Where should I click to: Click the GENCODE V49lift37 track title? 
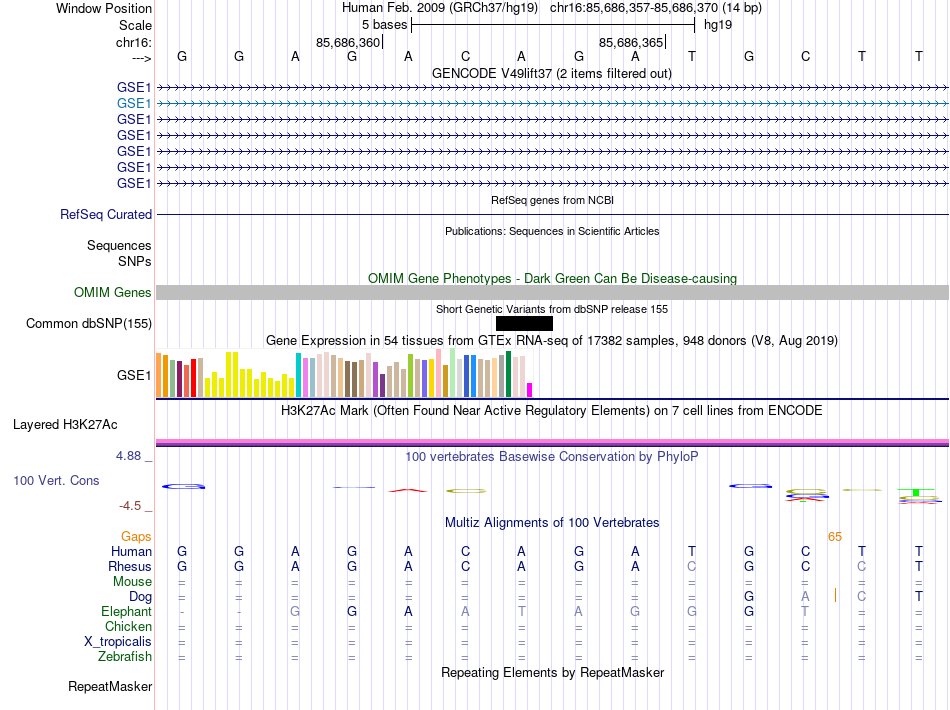pyautogui.click(x=552, y=73)
